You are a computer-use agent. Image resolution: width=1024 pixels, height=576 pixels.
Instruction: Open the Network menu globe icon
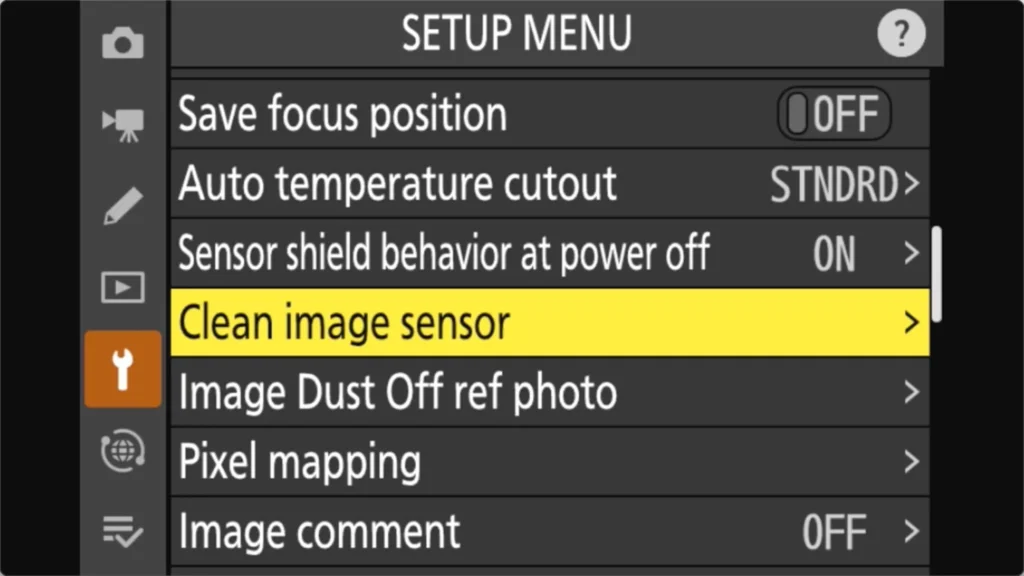pos(123,451)
